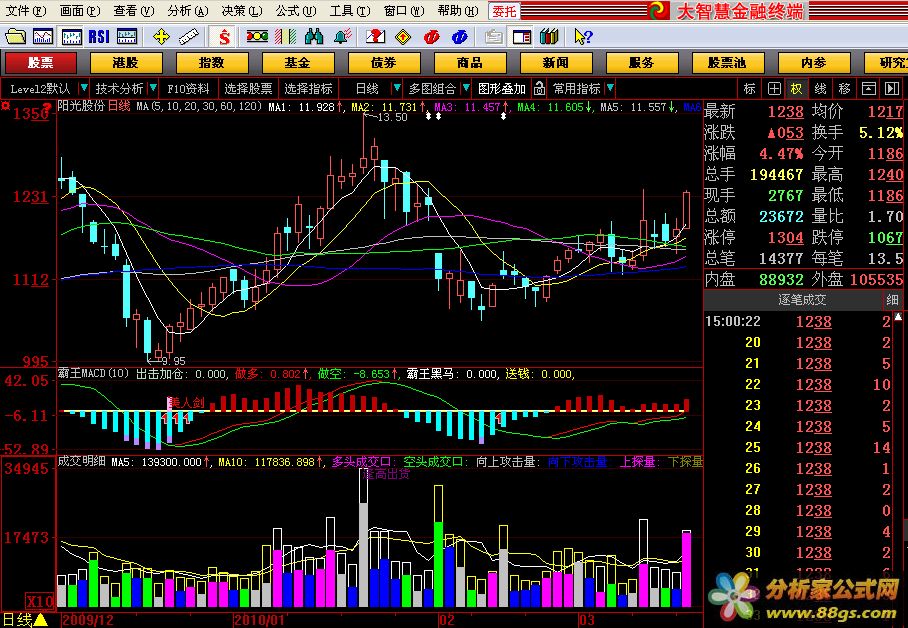The width and height of the screenshot is (908, 628).
Task: Click the blue circular logo icon
Action: (x=460, y=37)
